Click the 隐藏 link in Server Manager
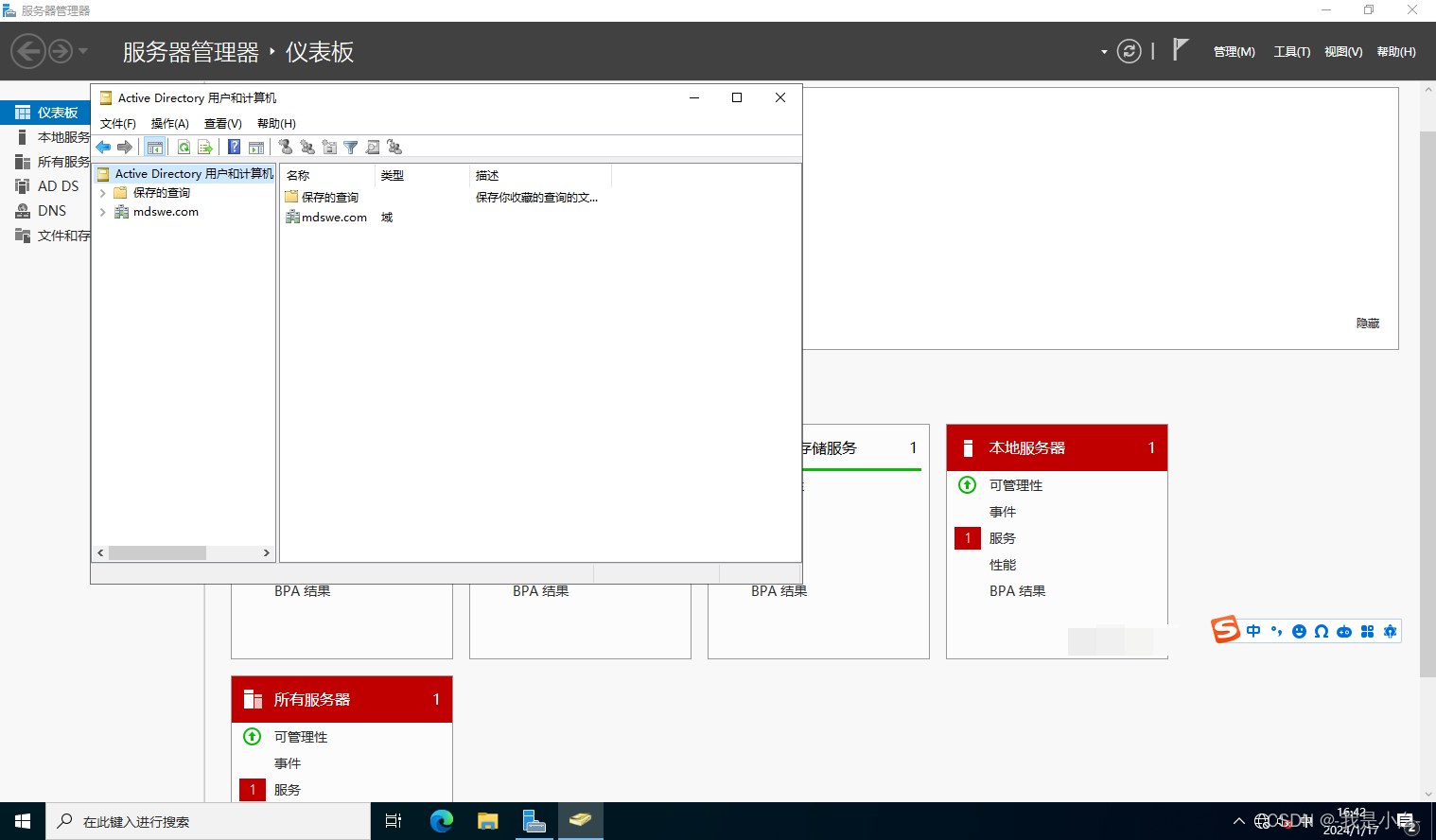Viewport: 1436px width, 840px height. 1366,323
